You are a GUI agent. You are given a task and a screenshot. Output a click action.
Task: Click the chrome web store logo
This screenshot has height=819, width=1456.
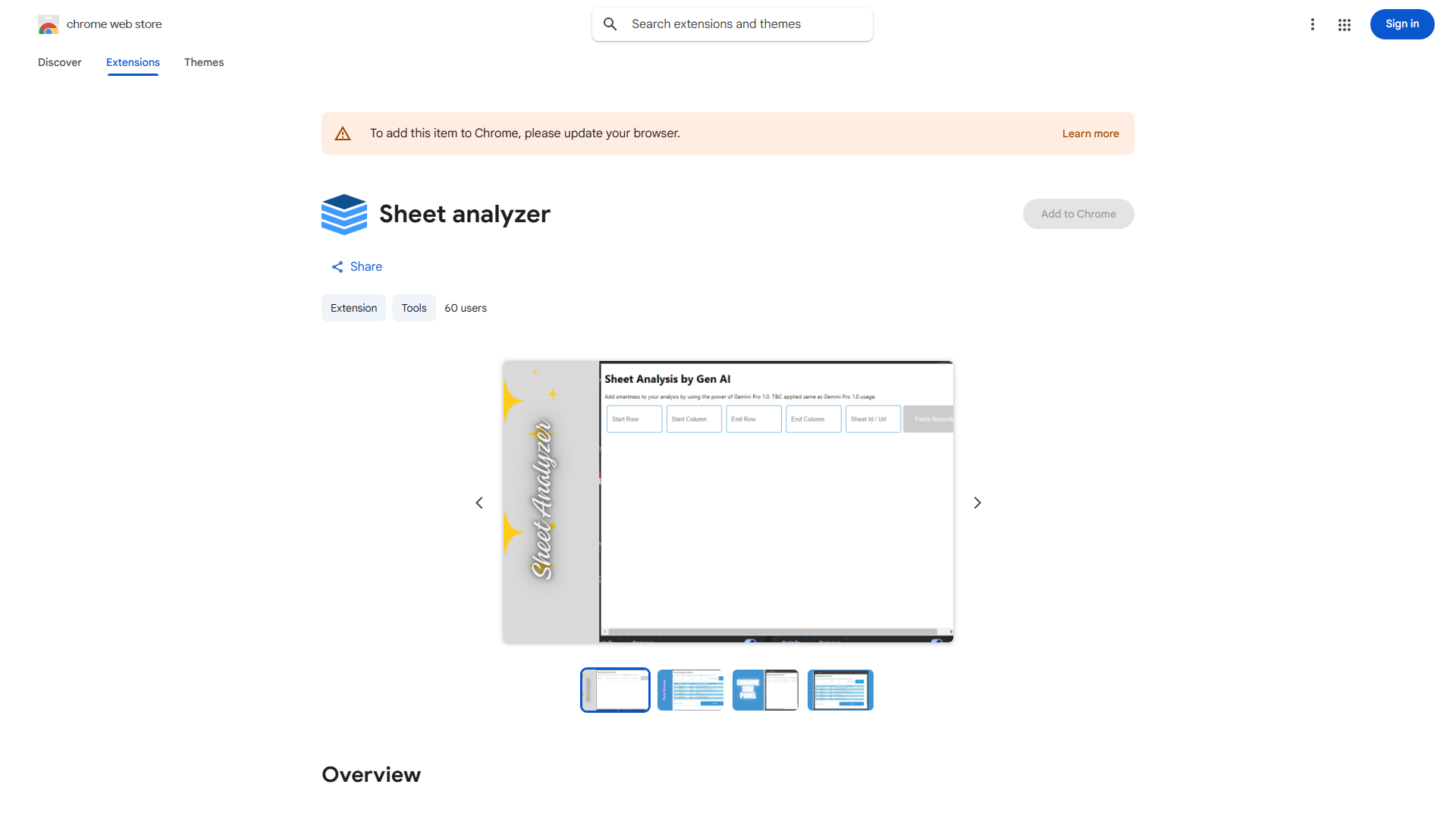99,24
